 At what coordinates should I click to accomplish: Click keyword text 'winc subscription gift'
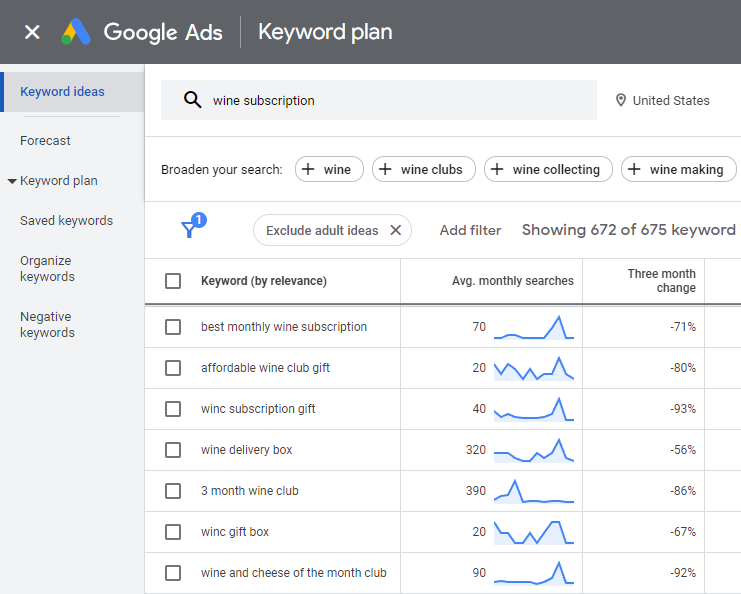click(x=258, y=409)
